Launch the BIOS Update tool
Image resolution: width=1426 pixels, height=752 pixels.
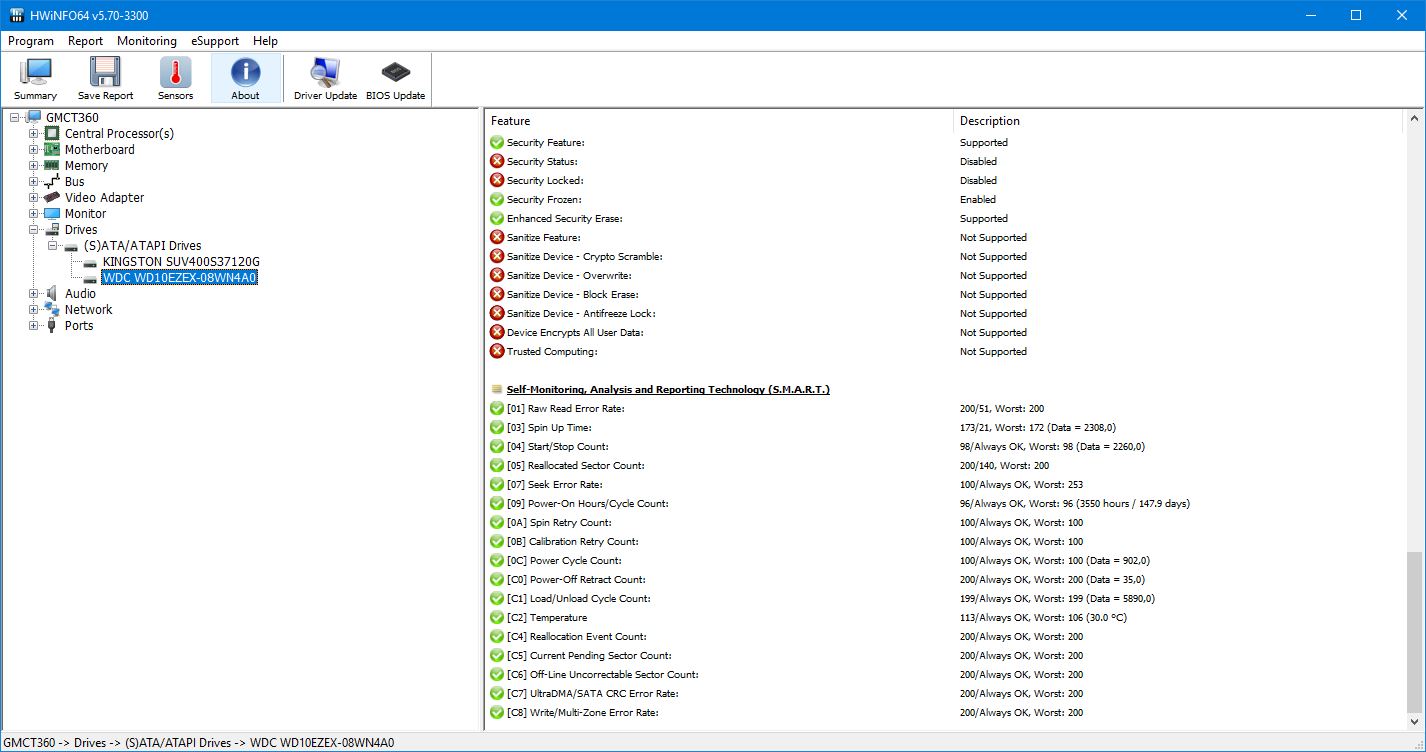[395, 79]
